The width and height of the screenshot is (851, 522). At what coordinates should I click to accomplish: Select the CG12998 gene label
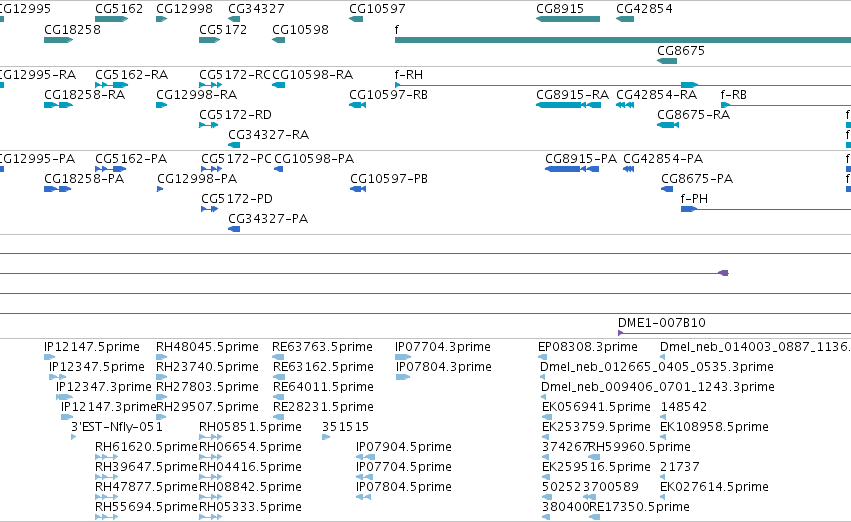tap(184, 9)
